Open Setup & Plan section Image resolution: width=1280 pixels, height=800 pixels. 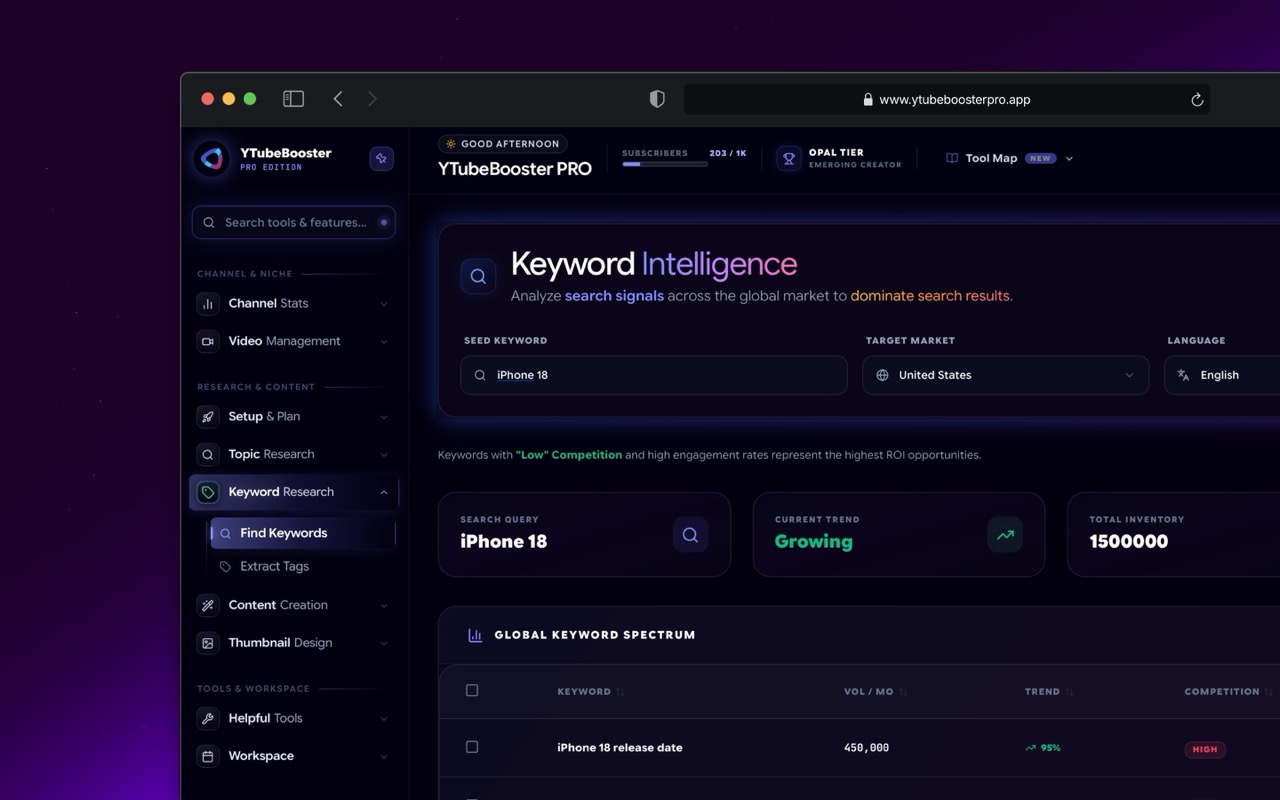[x=293, y=416]
